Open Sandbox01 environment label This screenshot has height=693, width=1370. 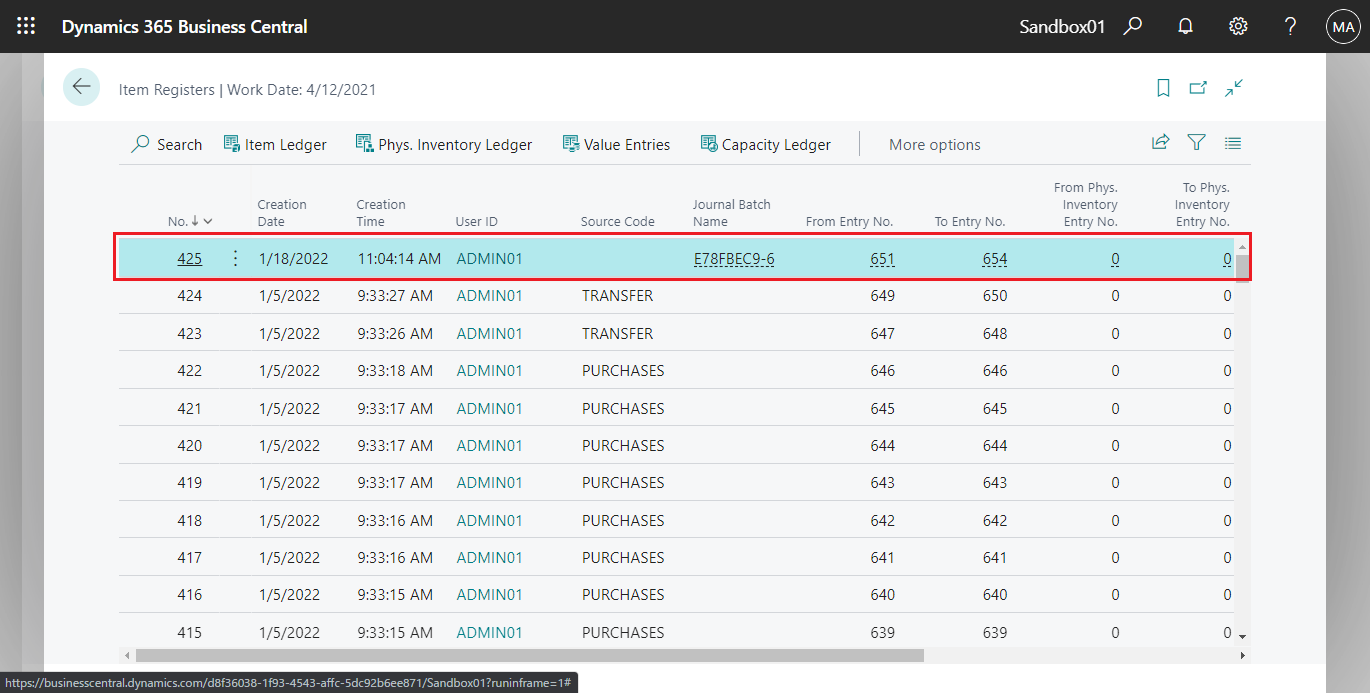[x=1062, y=26]
